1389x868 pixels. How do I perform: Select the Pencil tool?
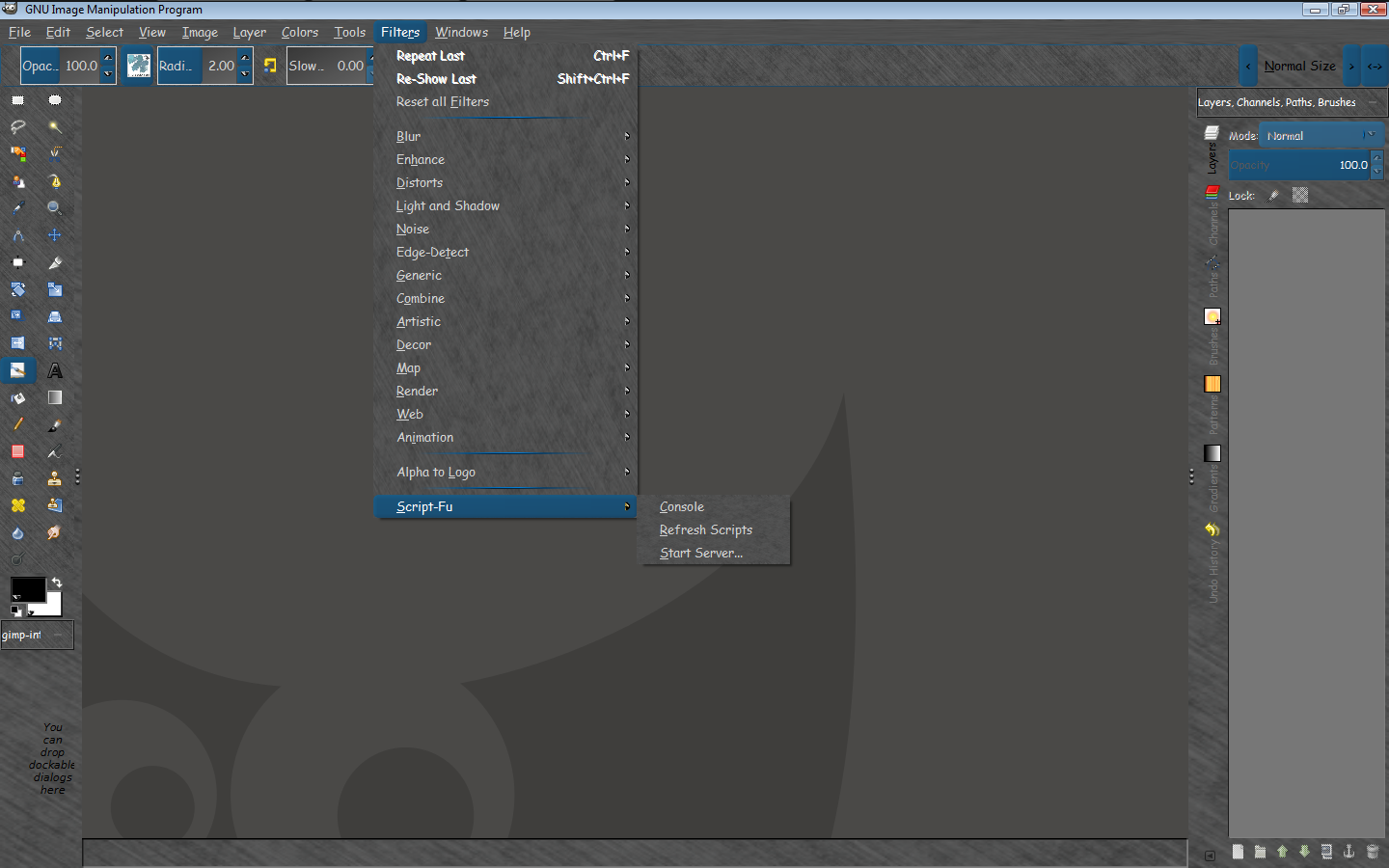pyautogui.click(x=18, y=424)
